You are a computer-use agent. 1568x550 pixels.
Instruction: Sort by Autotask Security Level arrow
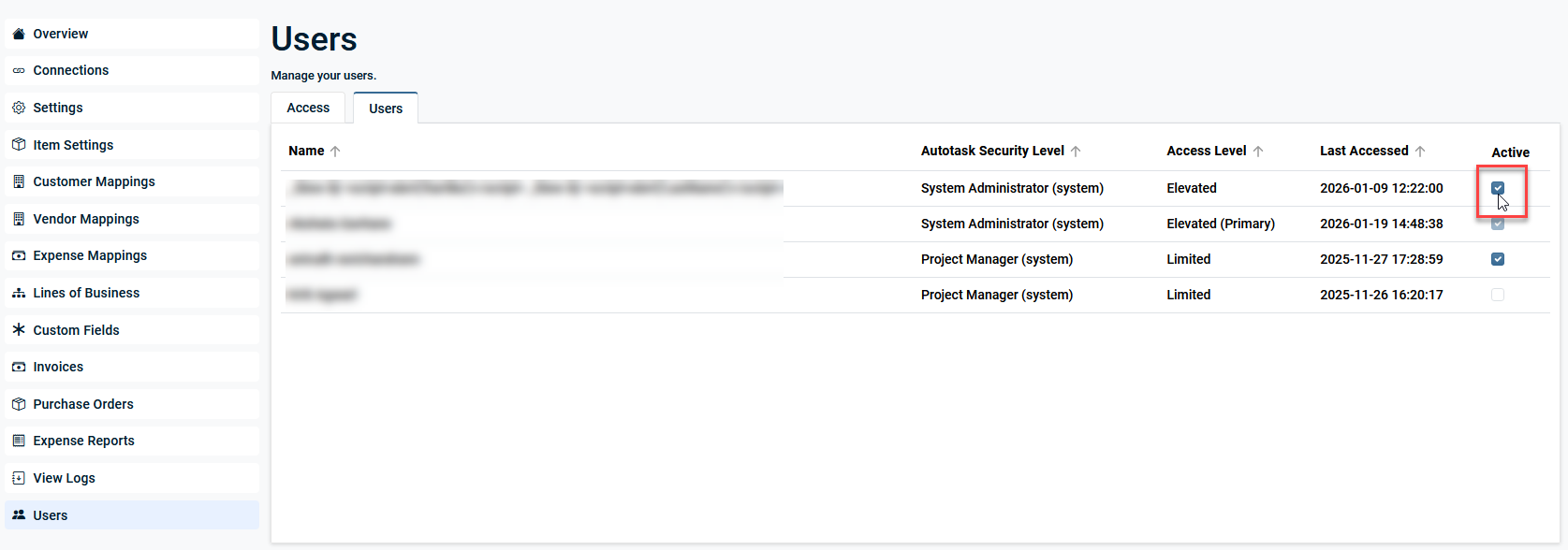point(1076,152)
